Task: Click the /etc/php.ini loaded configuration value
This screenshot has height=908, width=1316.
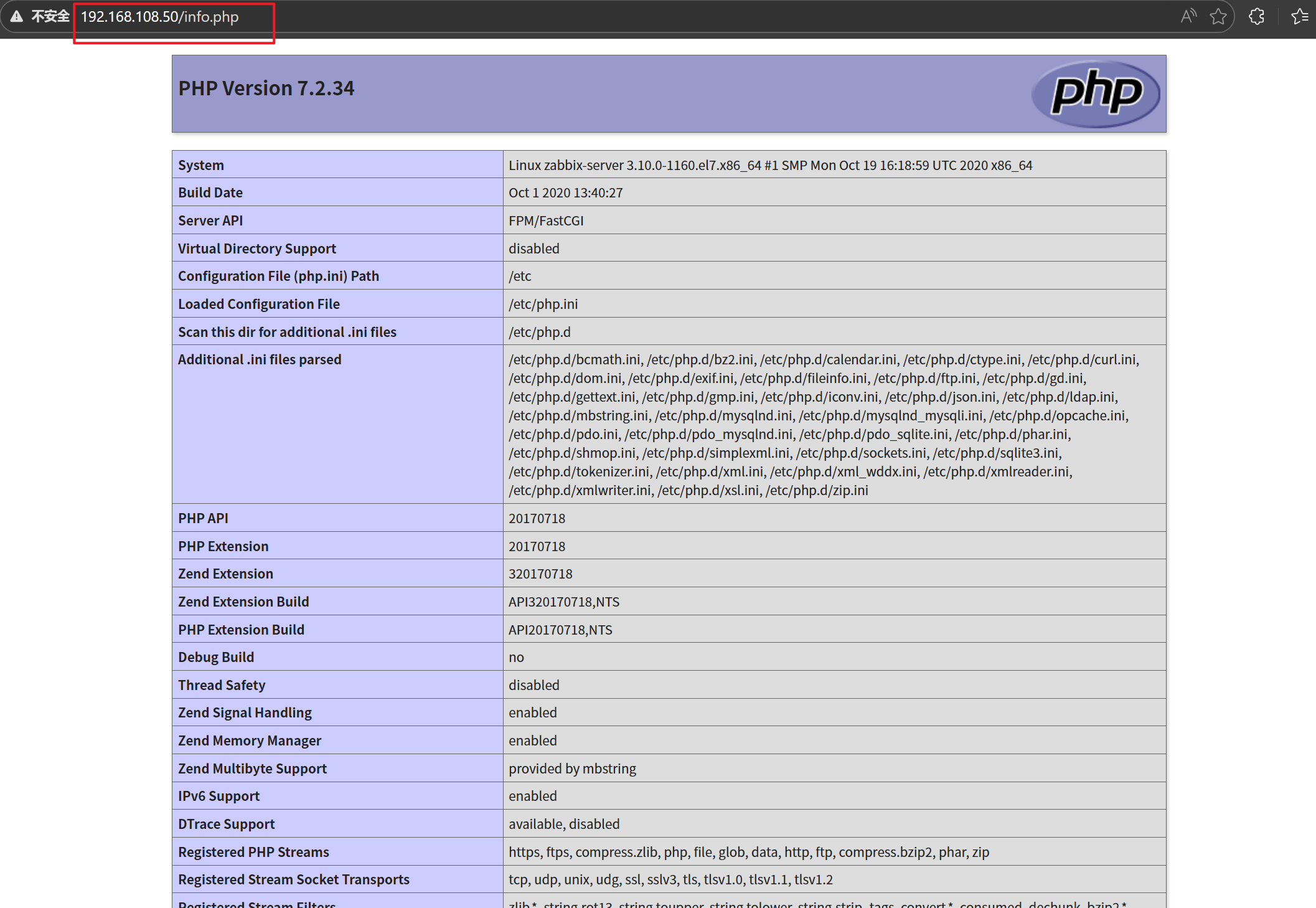Action: [543, 304]
